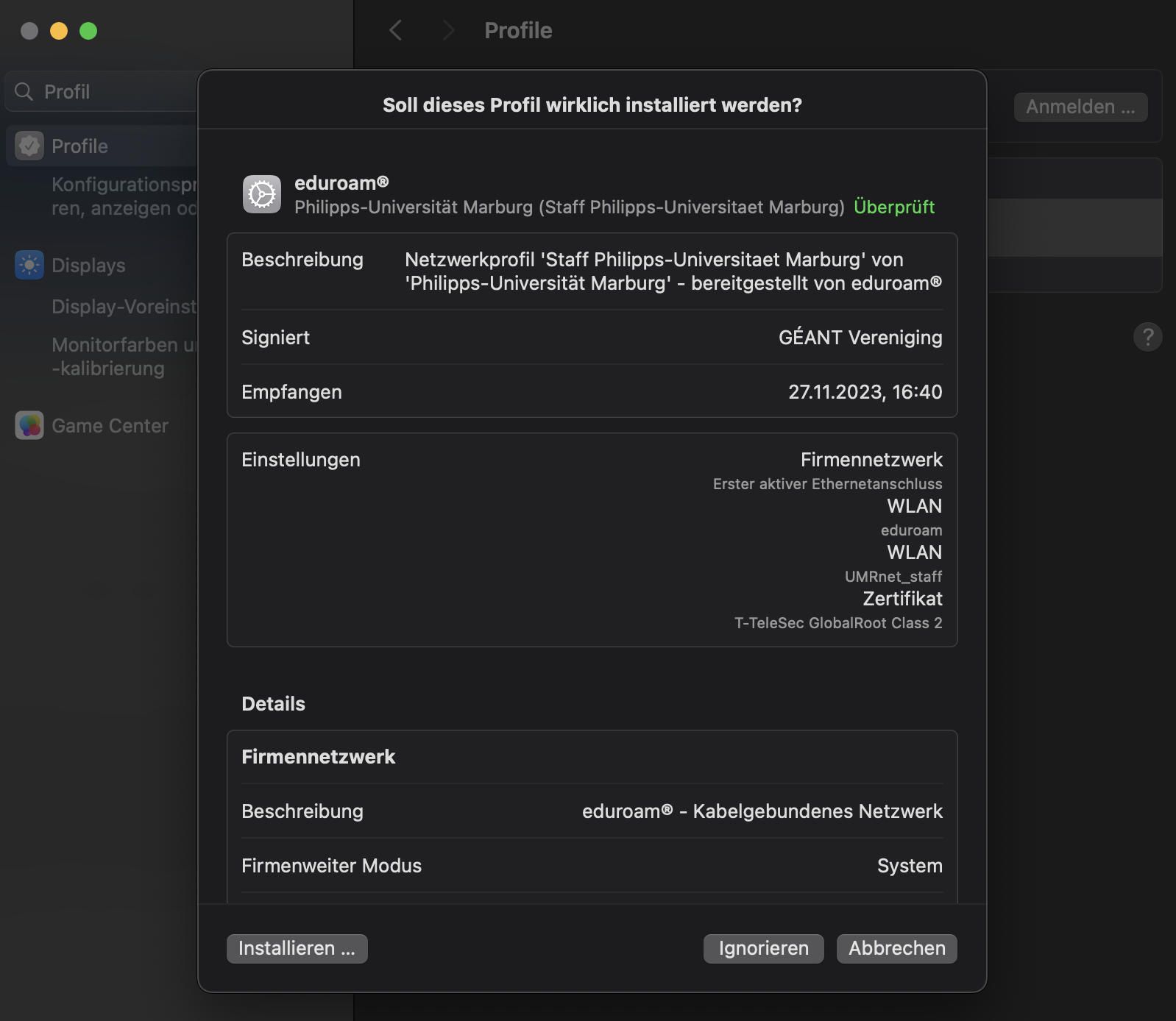Click the Ignorieren button
1176x1021 pixels.
(763, 948)
